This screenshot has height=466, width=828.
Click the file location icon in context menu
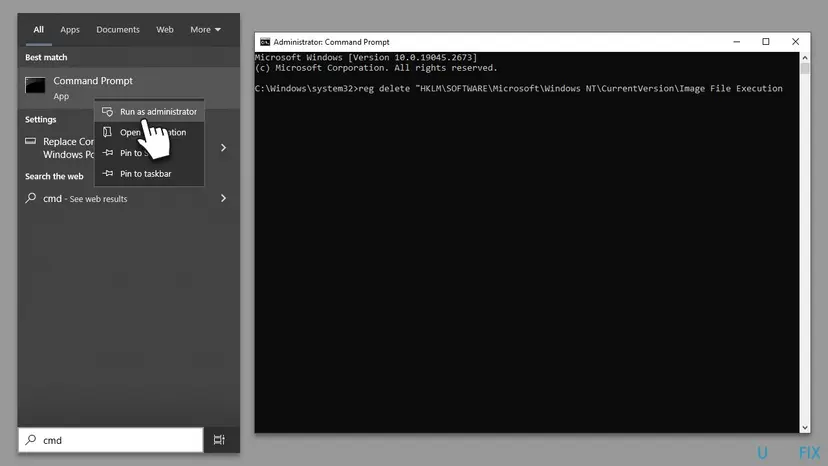(107, 132)
